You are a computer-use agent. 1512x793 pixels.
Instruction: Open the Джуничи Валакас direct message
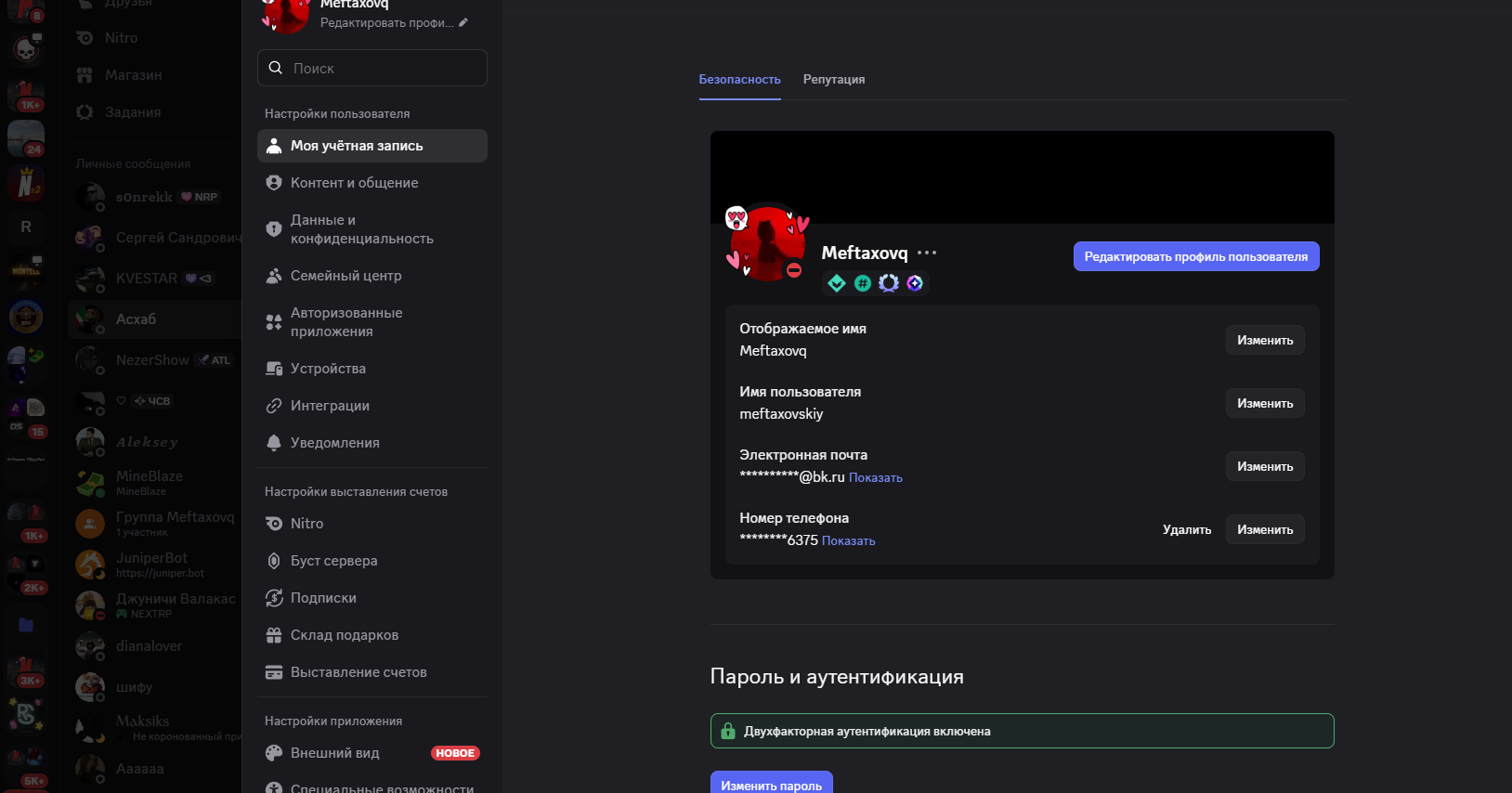pos(154,605)
